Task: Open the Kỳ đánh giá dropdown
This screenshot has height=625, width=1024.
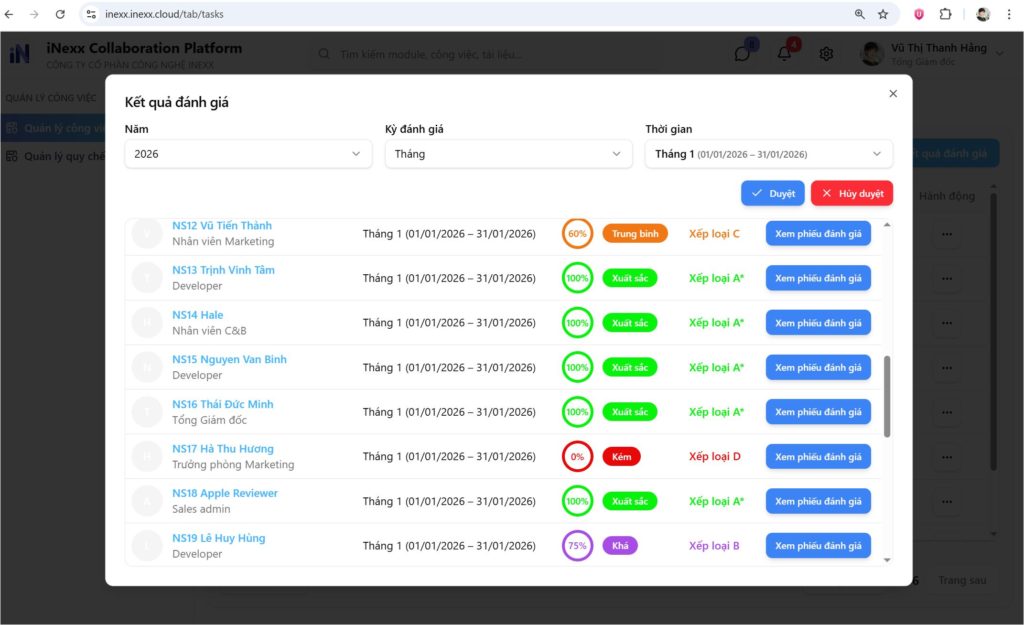Action: (508, 154)
